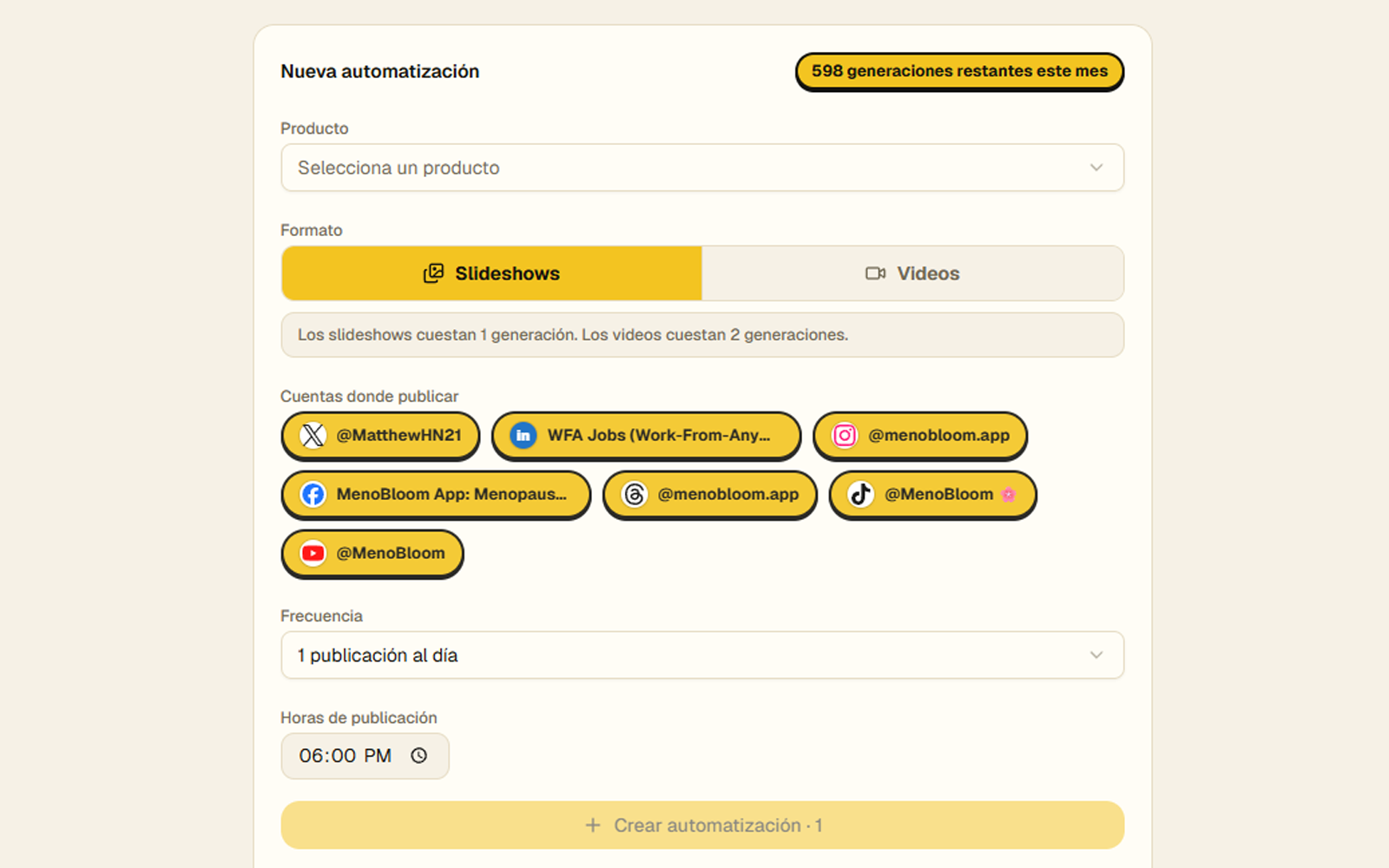
Task: Deselect the MenoBloom App: Menopaus… Facebook account
Action: (x=436, y=495)
